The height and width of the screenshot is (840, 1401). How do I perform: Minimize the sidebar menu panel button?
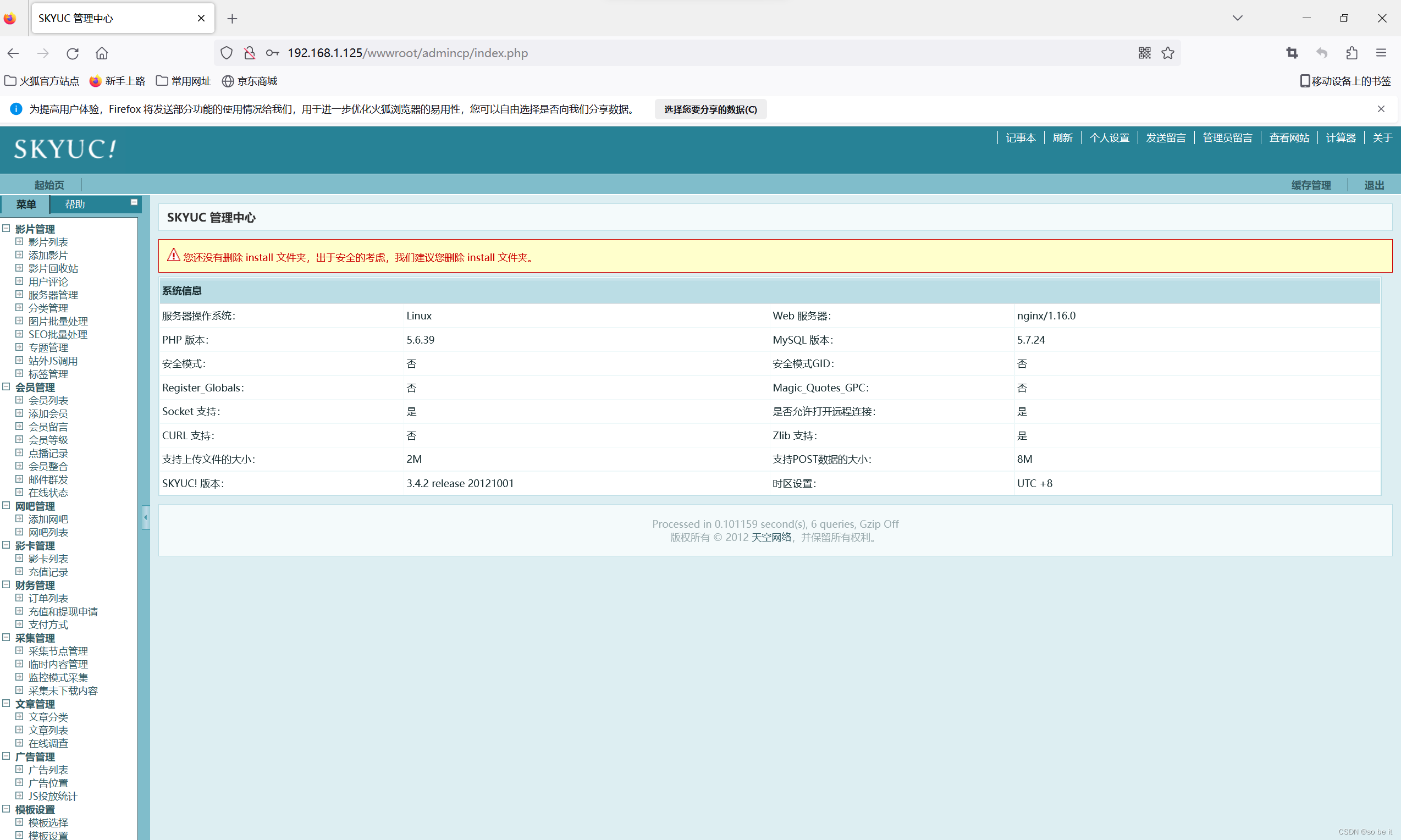click(x=134, y=202)
